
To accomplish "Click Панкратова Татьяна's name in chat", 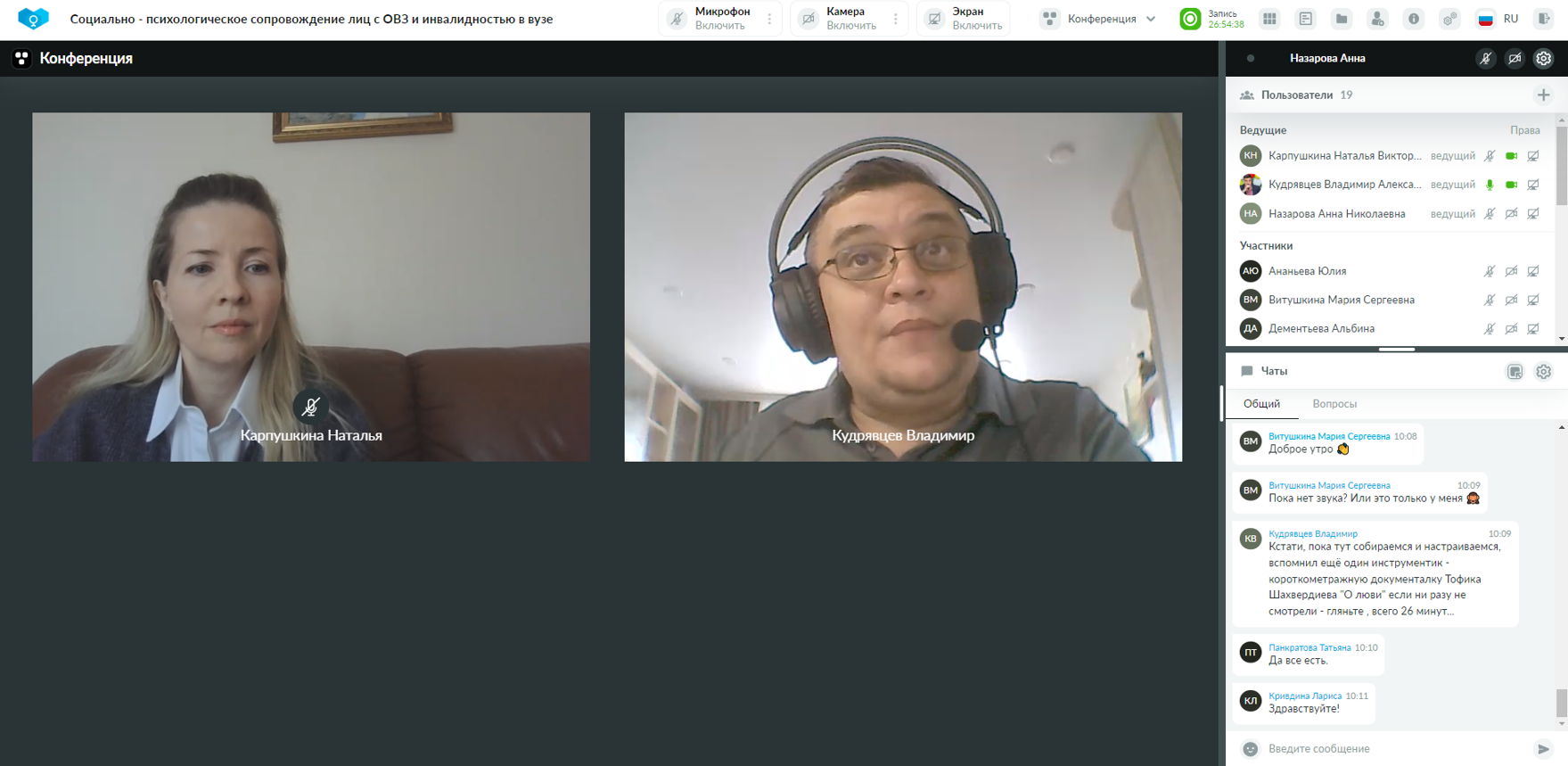I will coord(1309,647).
